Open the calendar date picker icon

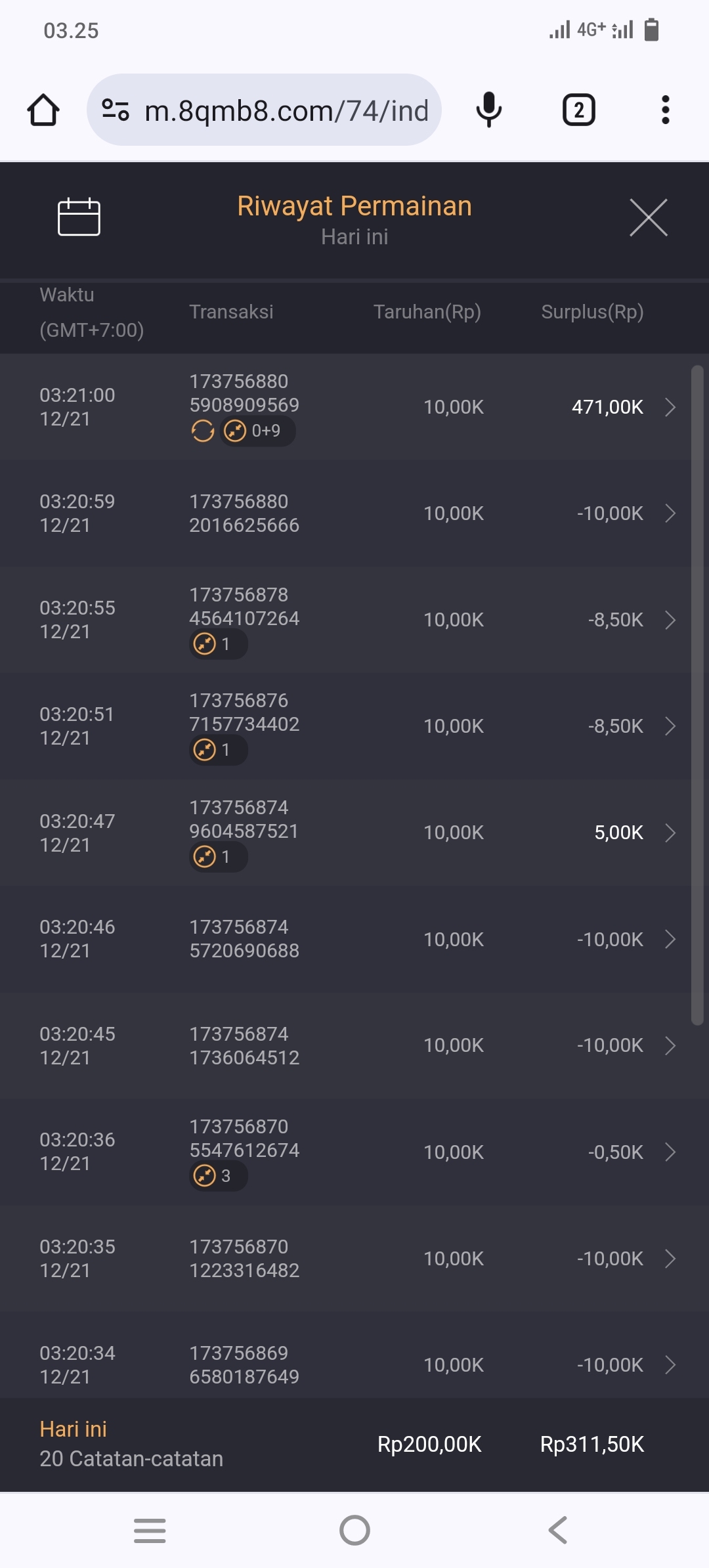[x=79, y=217]
